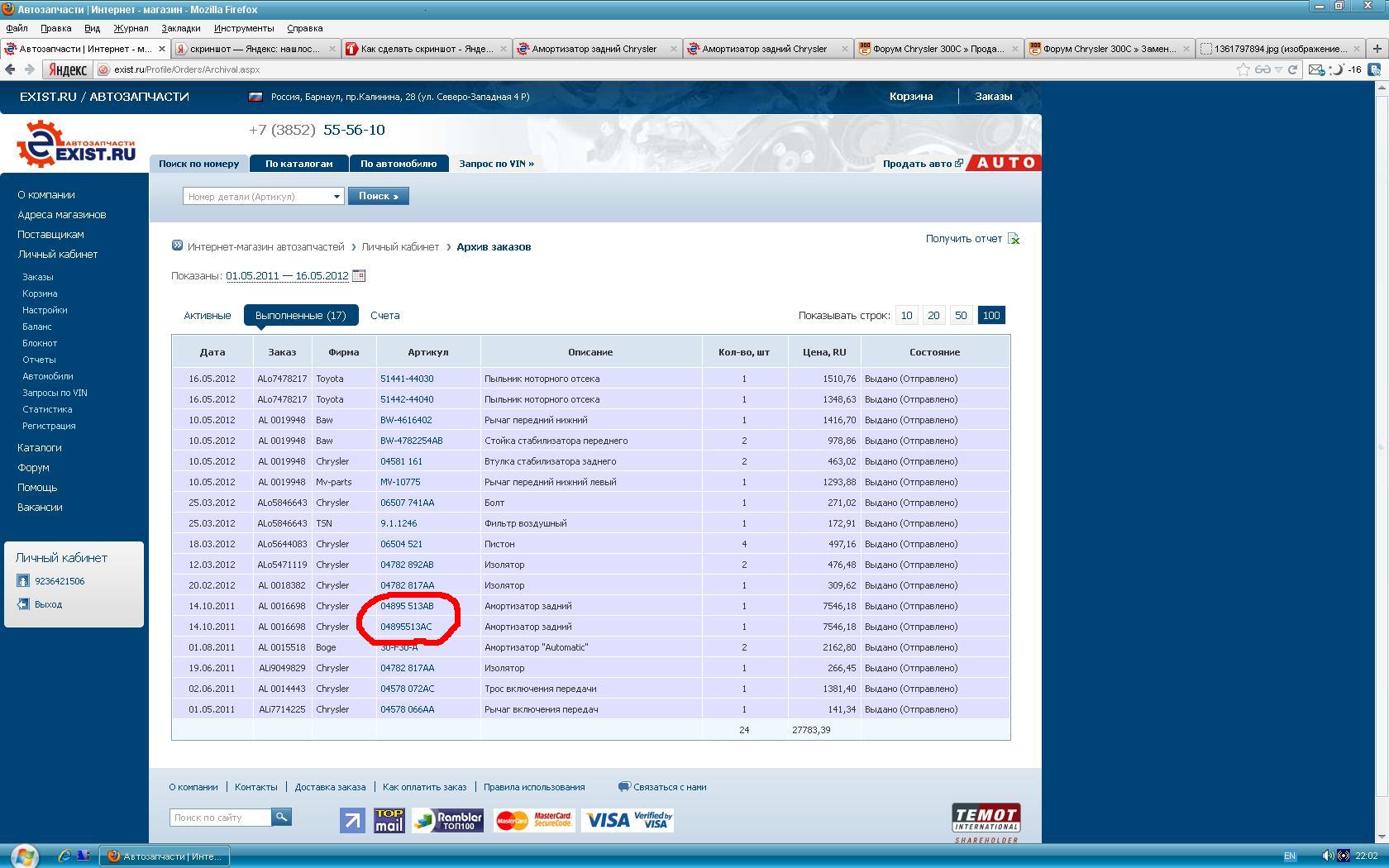This screenshot has height=868, width=1389.
Task: Open reader mode via the glasses icon
Action: pos(1263,69)
